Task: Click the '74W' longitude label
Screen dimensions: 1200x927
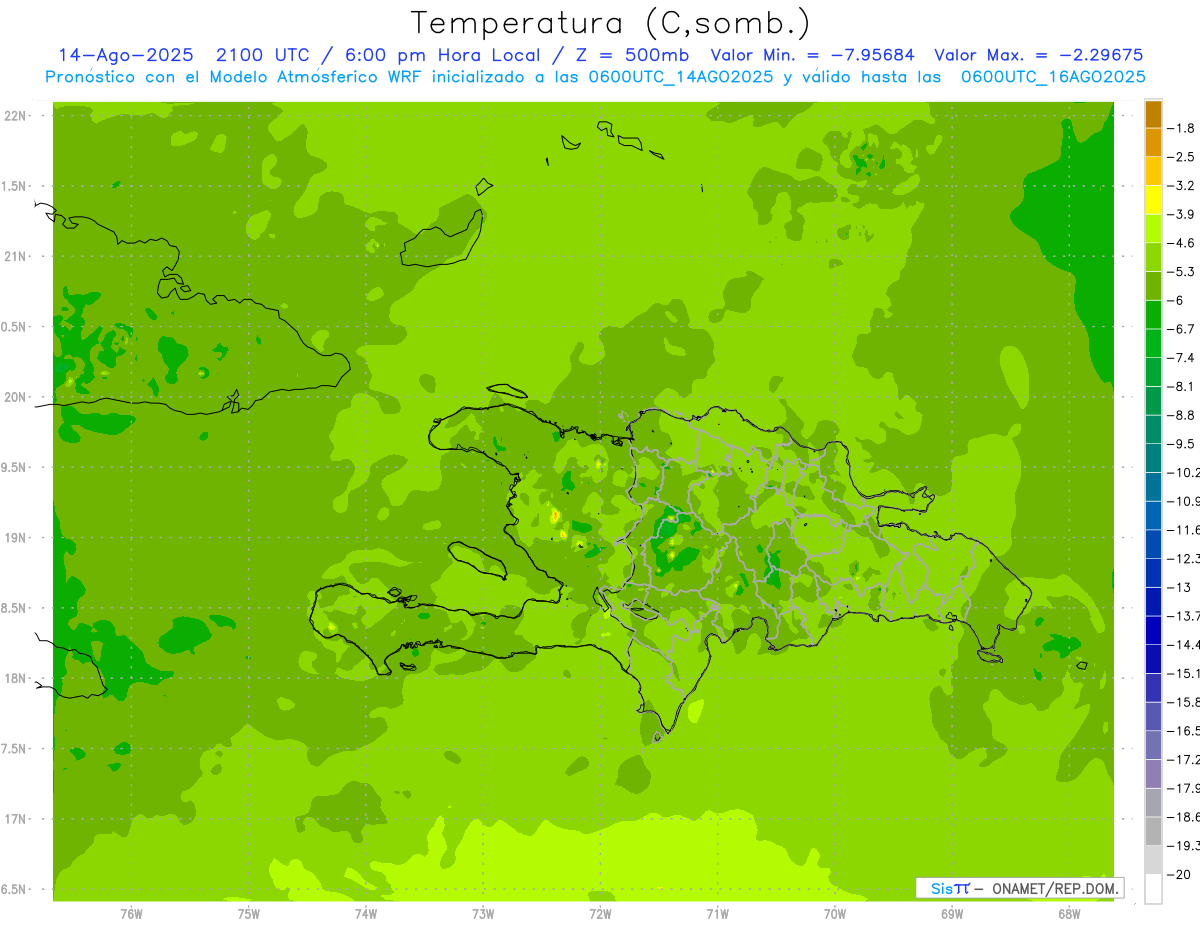Action: coord(366,913)
